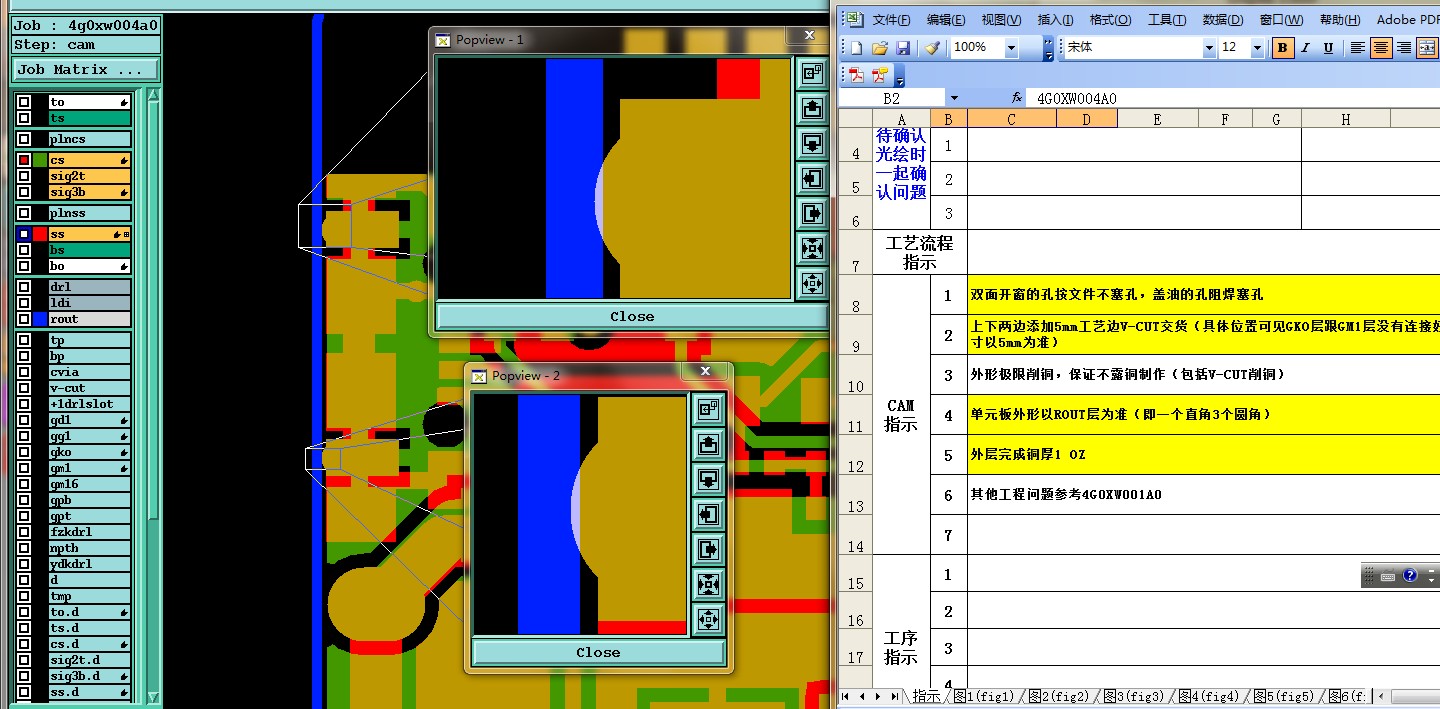Click the help question mark icon

[1410, 575]
